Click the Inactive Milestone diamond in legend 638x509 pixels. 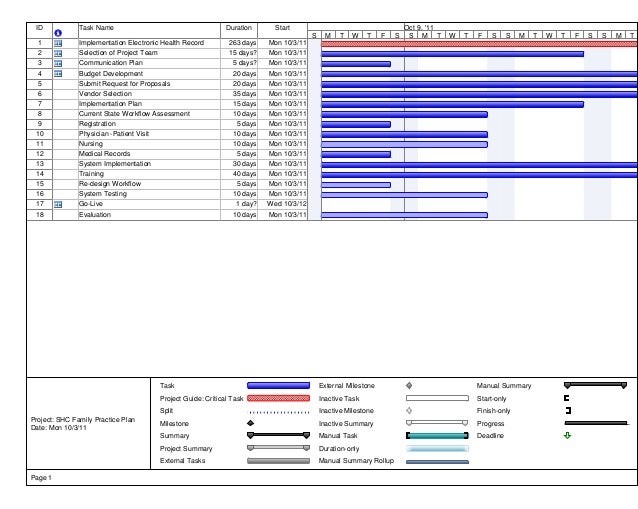point(409,411)
